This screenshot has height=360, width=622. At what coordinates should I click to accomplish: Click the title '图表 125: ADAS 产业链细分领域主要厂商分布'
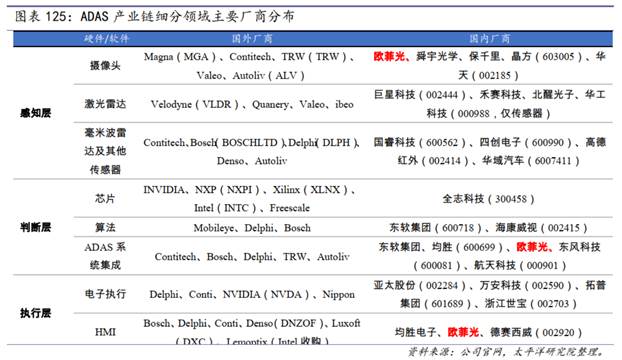[x=155, y=16]
